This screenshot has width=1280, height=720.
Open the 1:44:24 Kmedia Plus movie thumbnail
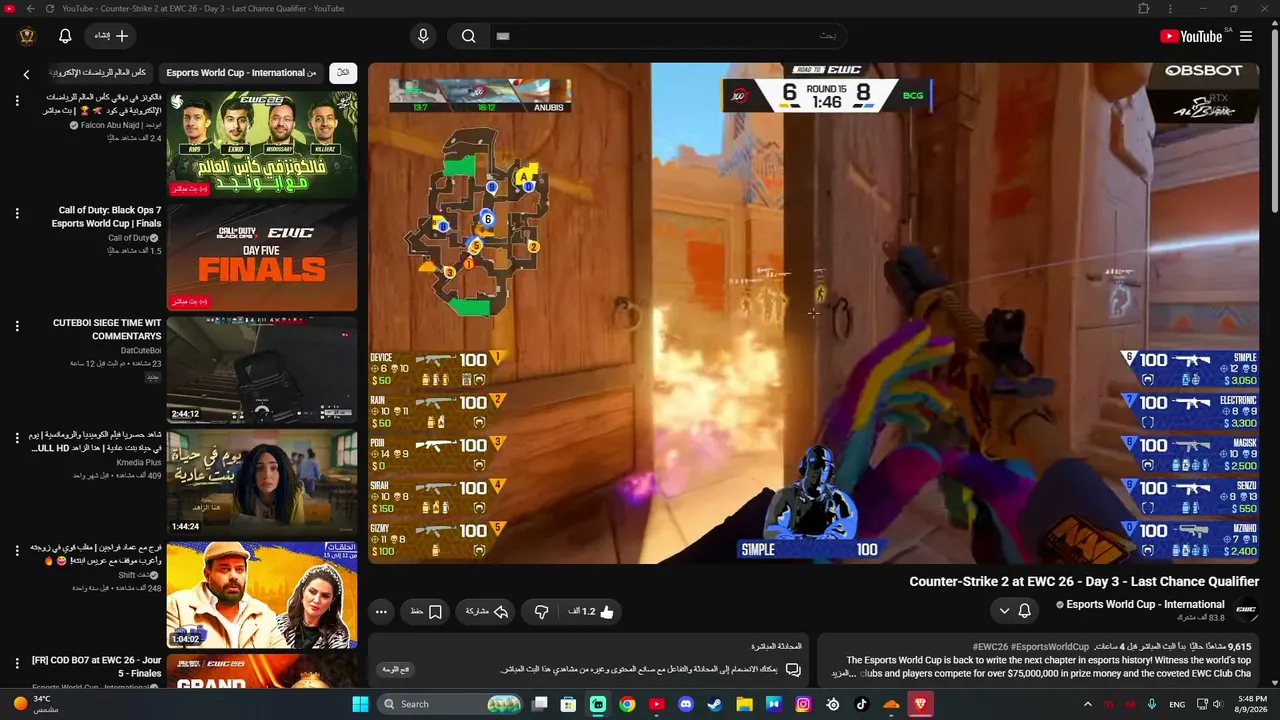pyautogui.click(x=262, y=483)
